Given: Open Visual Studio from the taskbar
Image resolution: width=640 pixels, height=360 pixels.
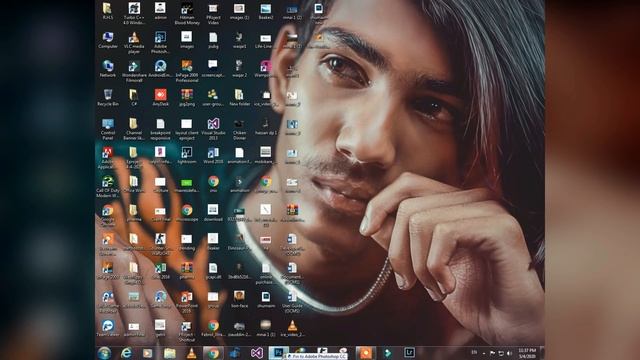Looking at the screenshot, I should (257, 353).
